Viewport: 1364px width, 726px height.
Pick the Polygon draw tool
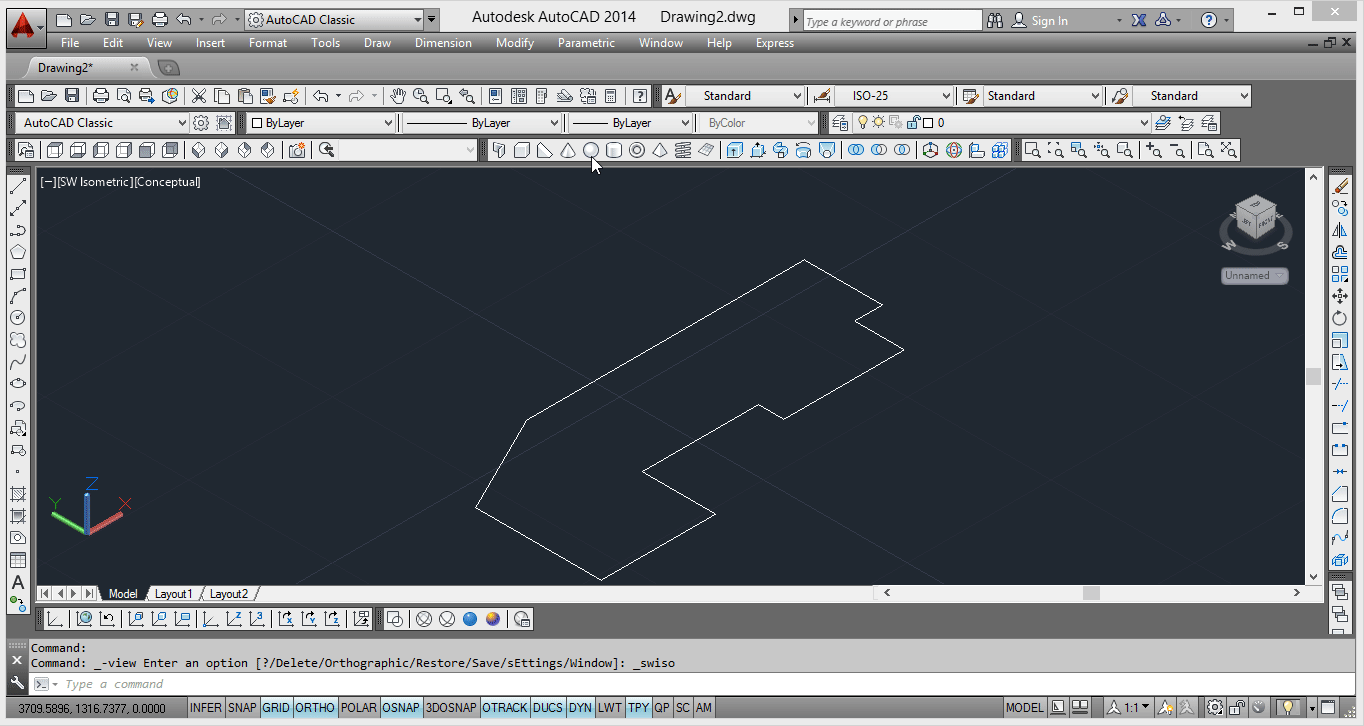(x=18, y=252)
